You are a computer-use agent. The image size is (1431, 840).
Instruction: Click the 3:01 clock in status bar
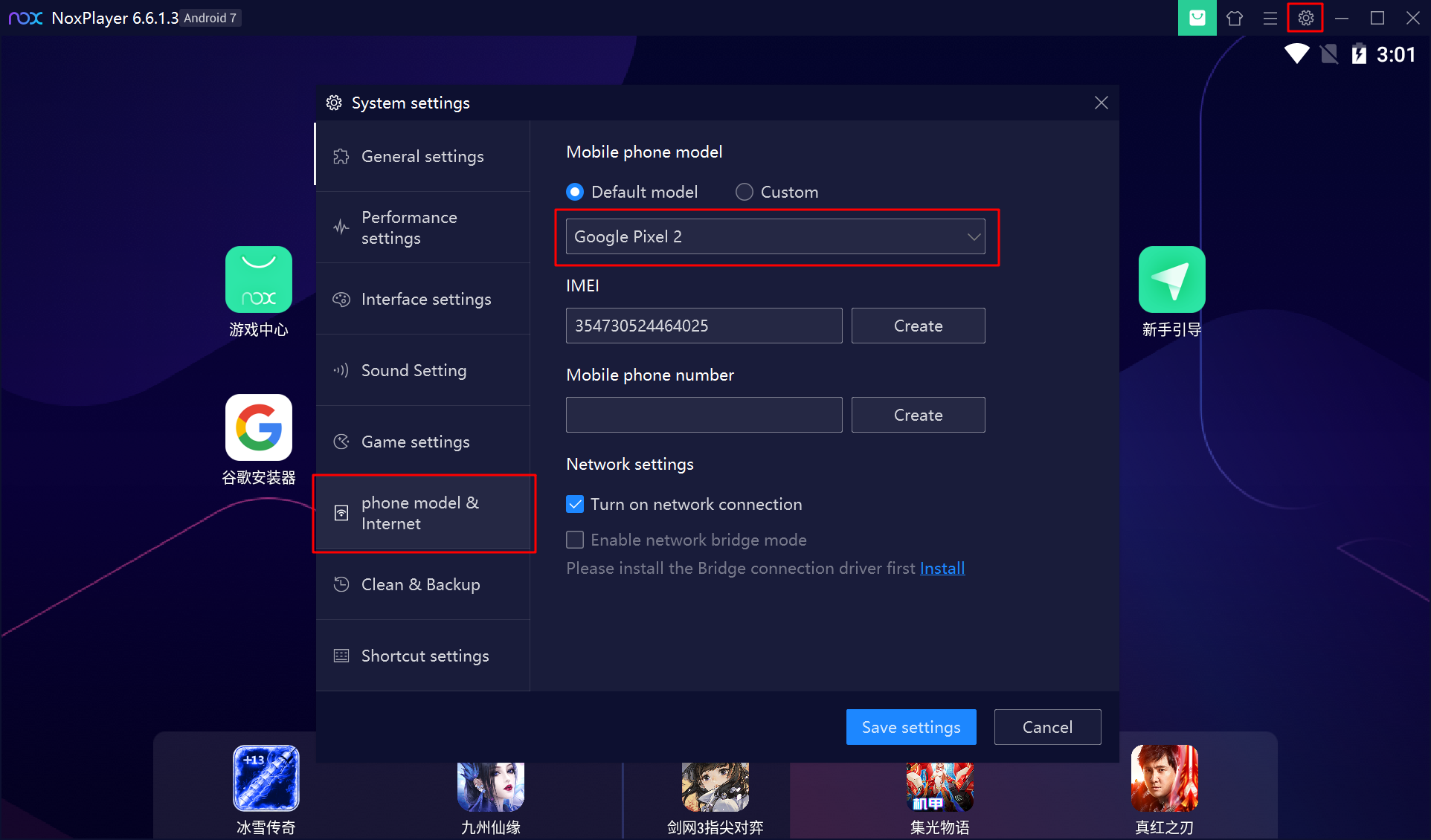pyautogui.click(x=1395, y=54)
